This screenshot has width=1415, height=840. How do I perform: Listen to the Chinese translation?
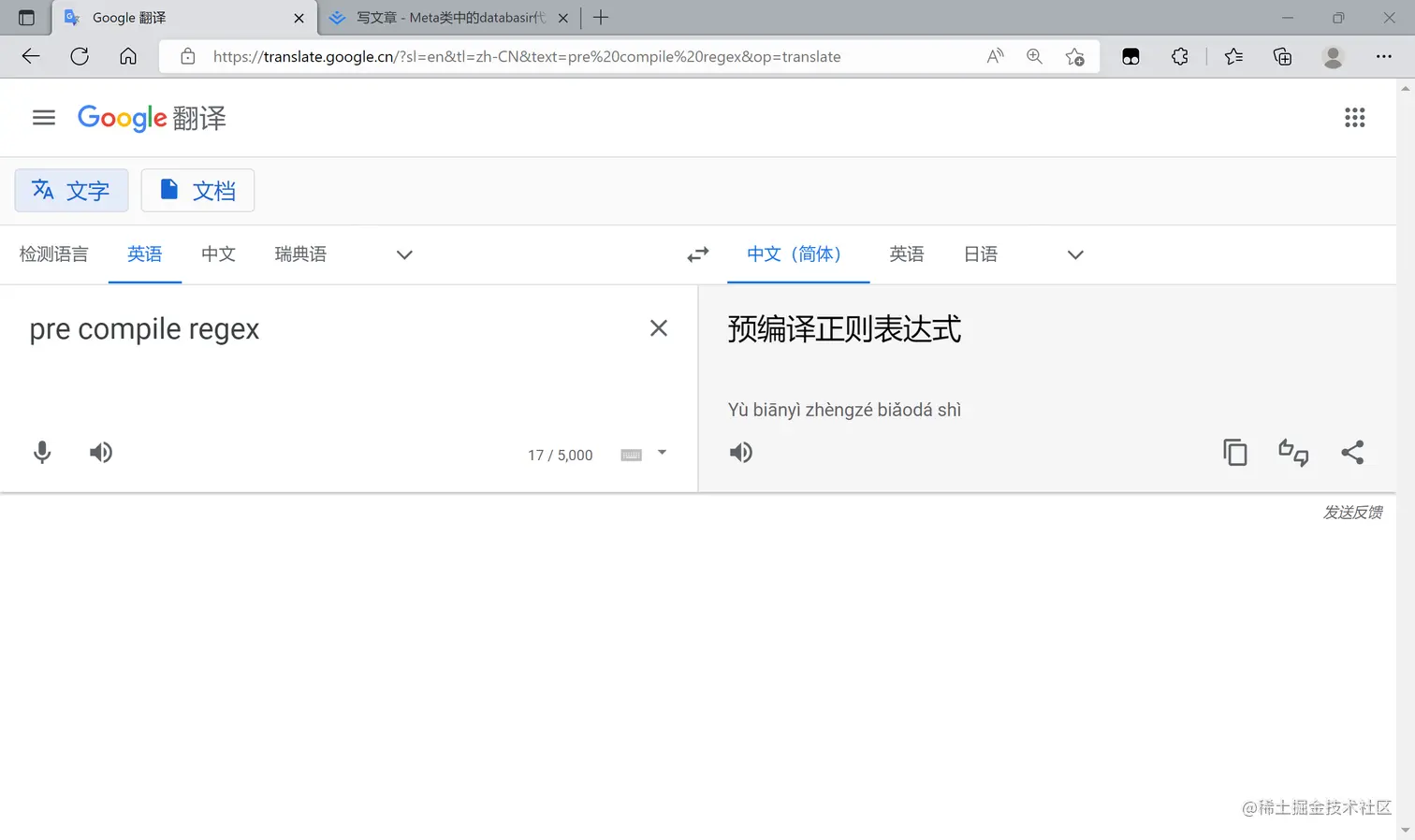741,453
